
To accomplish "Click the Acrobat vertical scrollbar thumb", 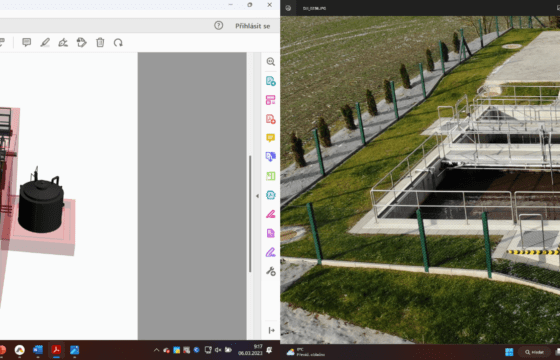I will point(250,214).
